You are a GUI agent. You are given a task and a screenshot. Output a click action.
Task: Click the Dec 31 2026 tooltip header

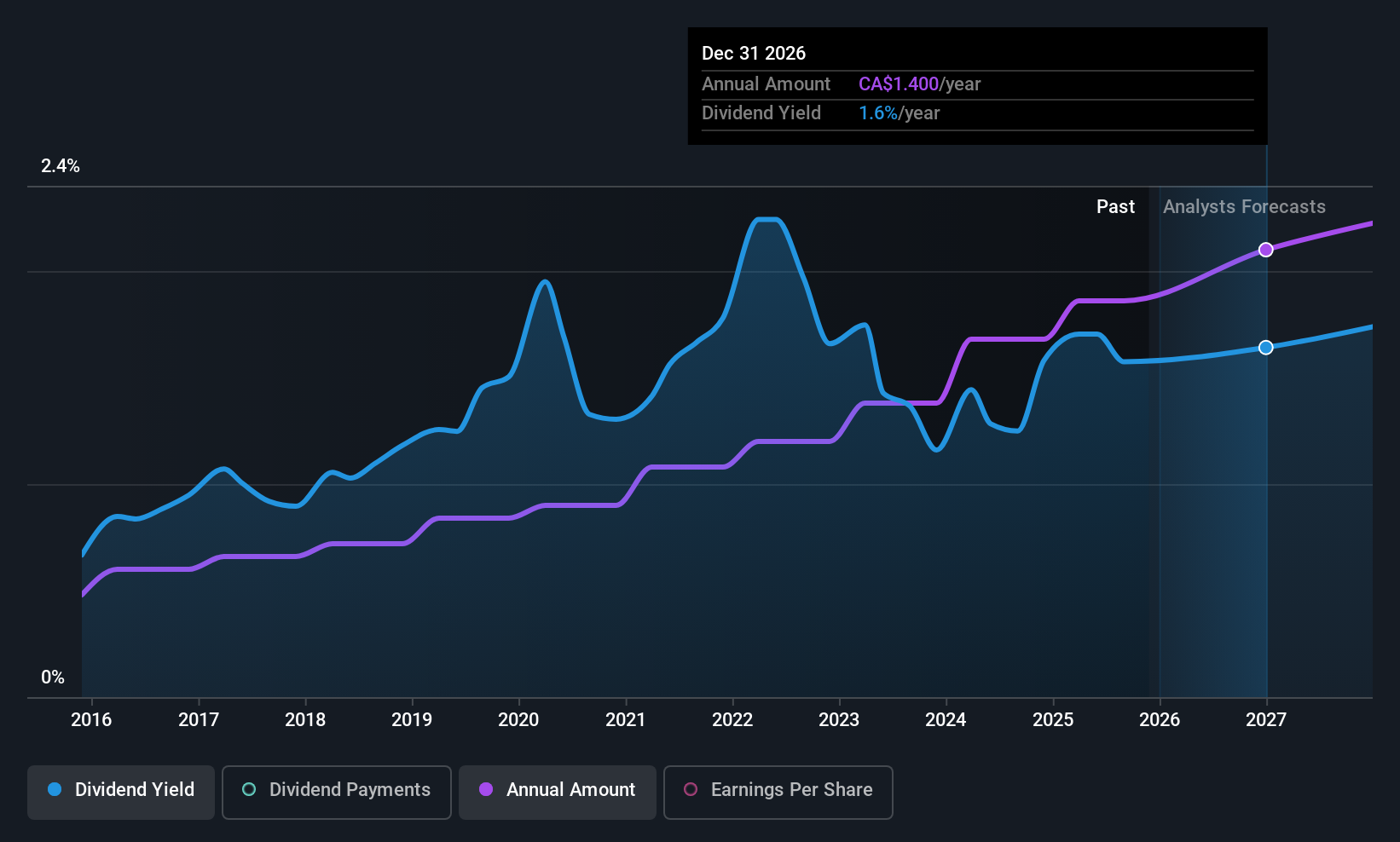click(754, 53)
